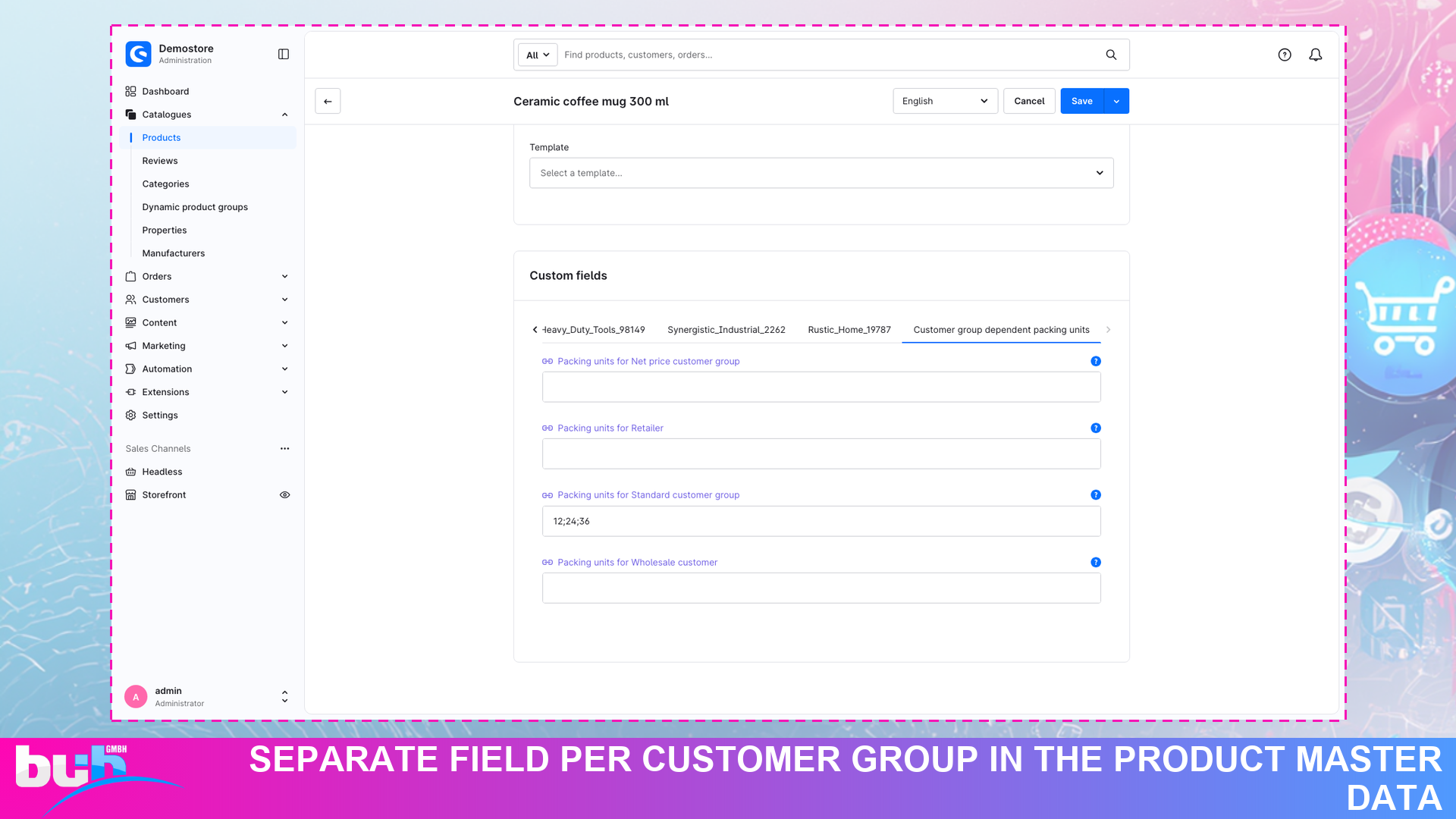Click help icon for Wholesale customer
The width and height of the screenshot is (1456, 819).
click(1096, 562)
